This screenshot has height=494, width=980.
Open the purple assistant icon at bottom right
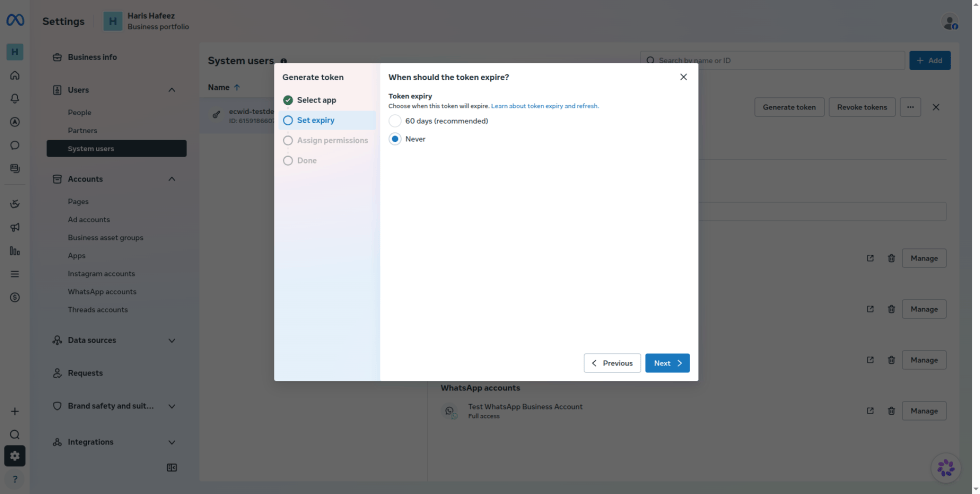(946, 468)
